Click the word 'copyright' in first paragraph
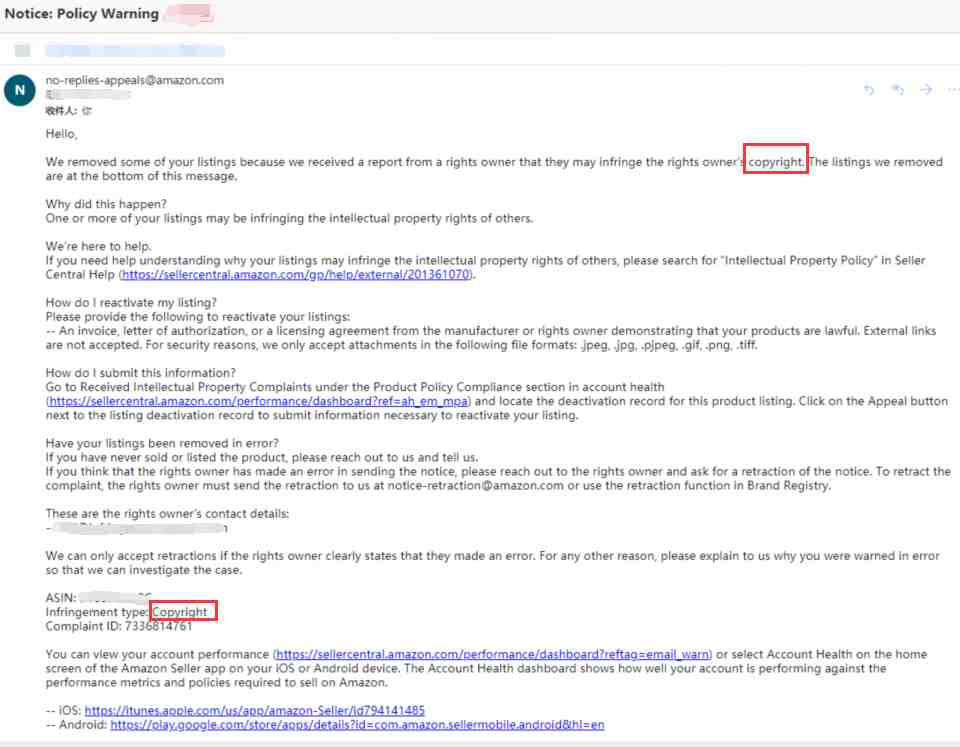Viewport: 960px width, 747px height. [x=775, y=162]
